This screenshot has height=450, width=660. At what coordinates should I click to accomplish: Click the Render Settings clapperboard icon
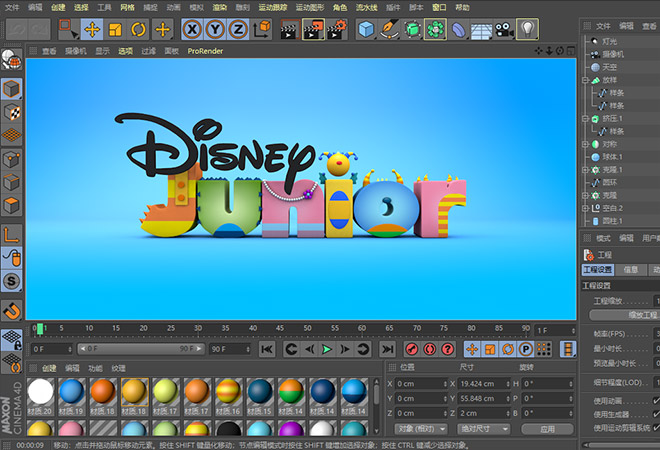(338, 29)
